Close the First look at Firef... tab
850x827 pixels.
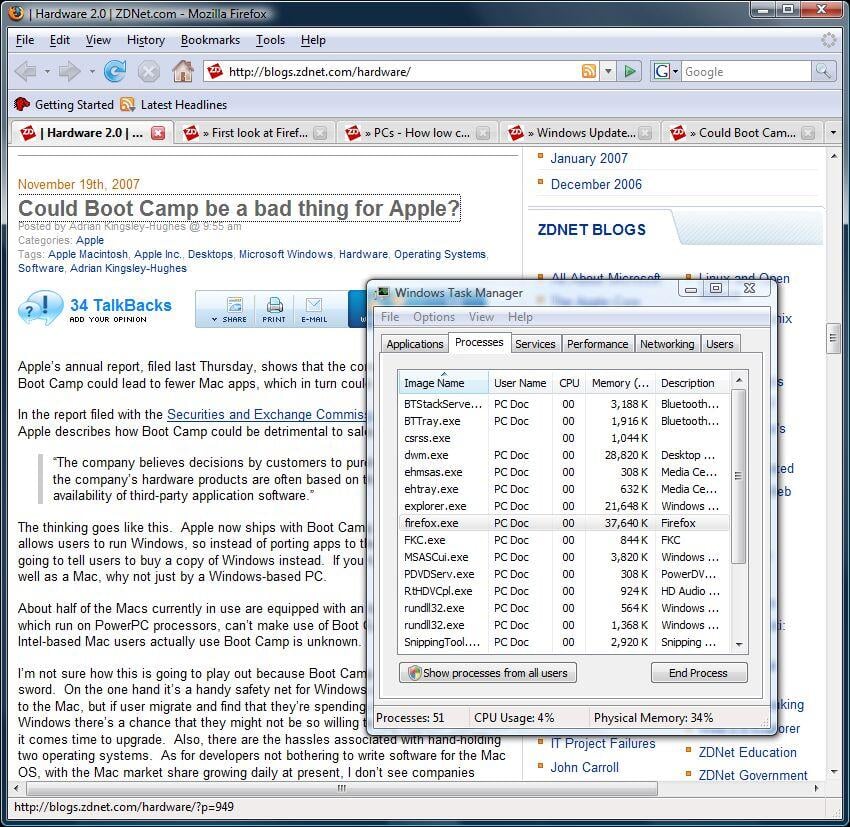tap(320, 133)
